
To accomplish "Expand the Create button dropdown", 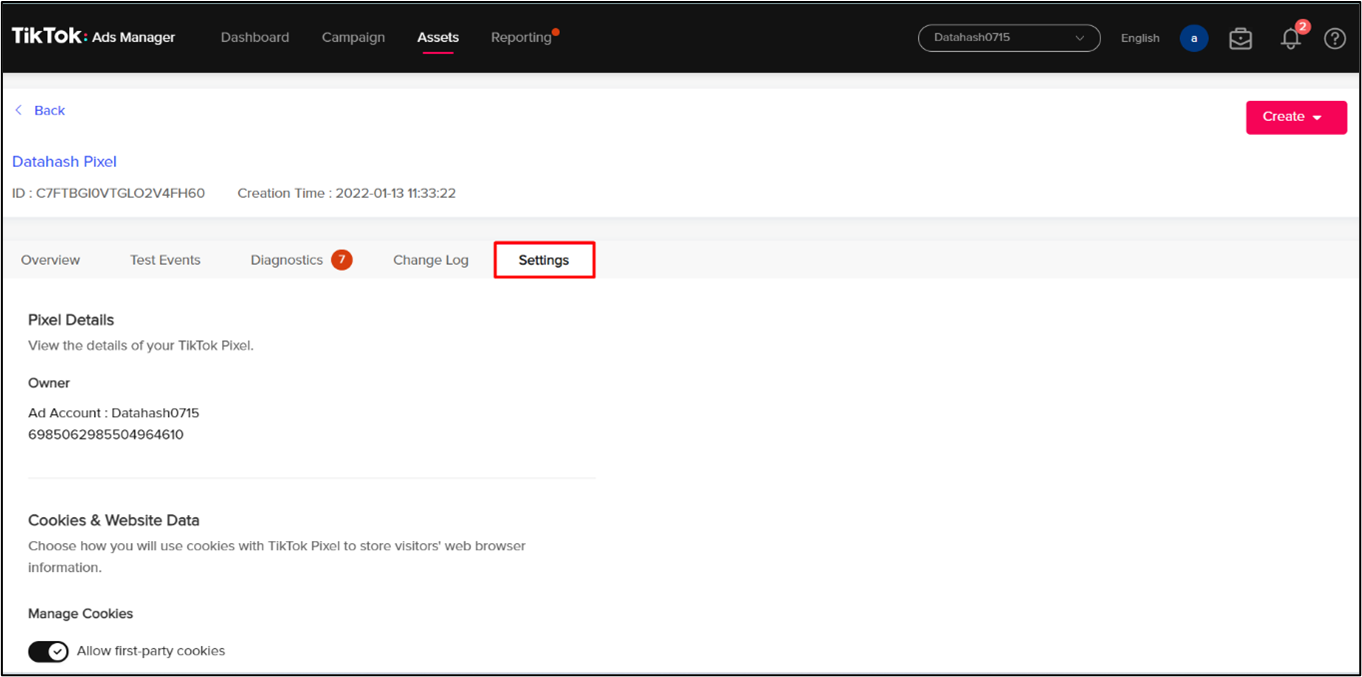I will click(1296, 117).
